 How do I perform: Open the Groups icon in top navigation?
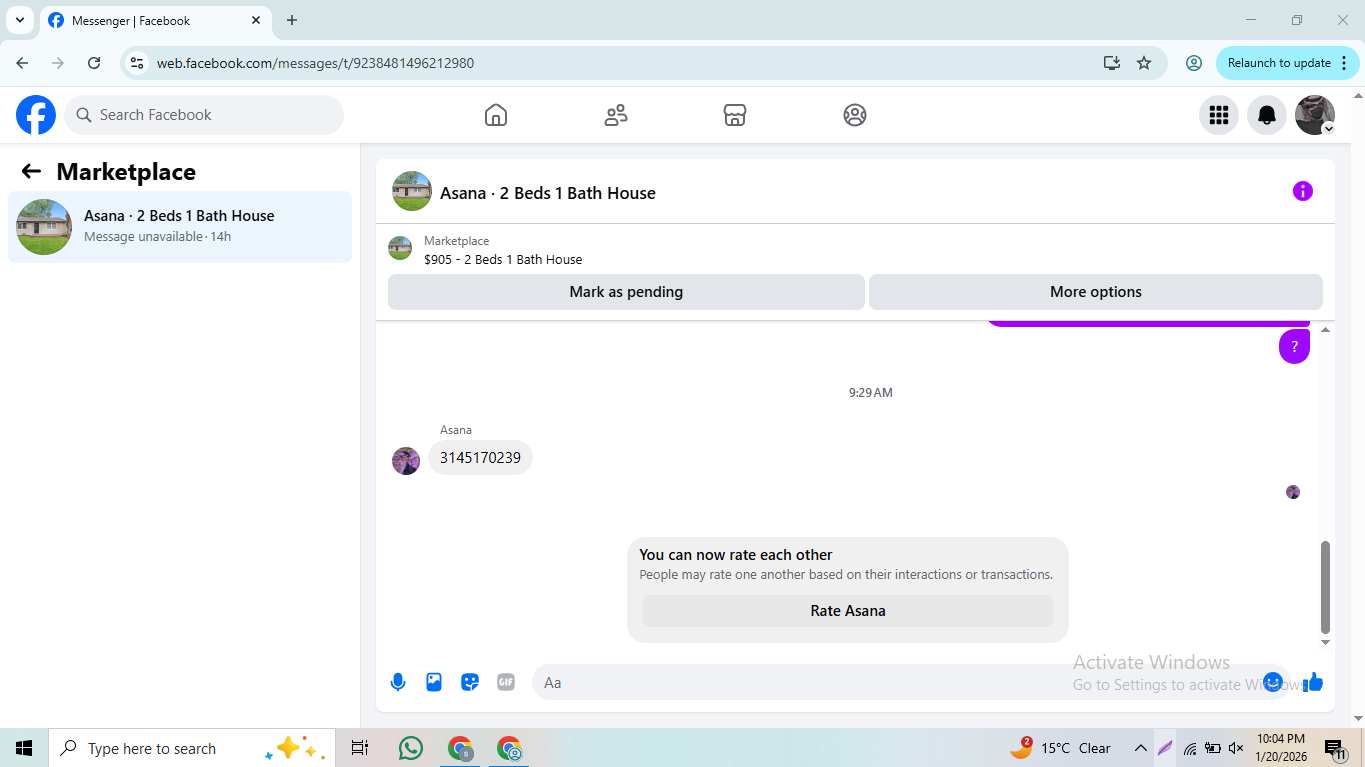click(855, 115)
